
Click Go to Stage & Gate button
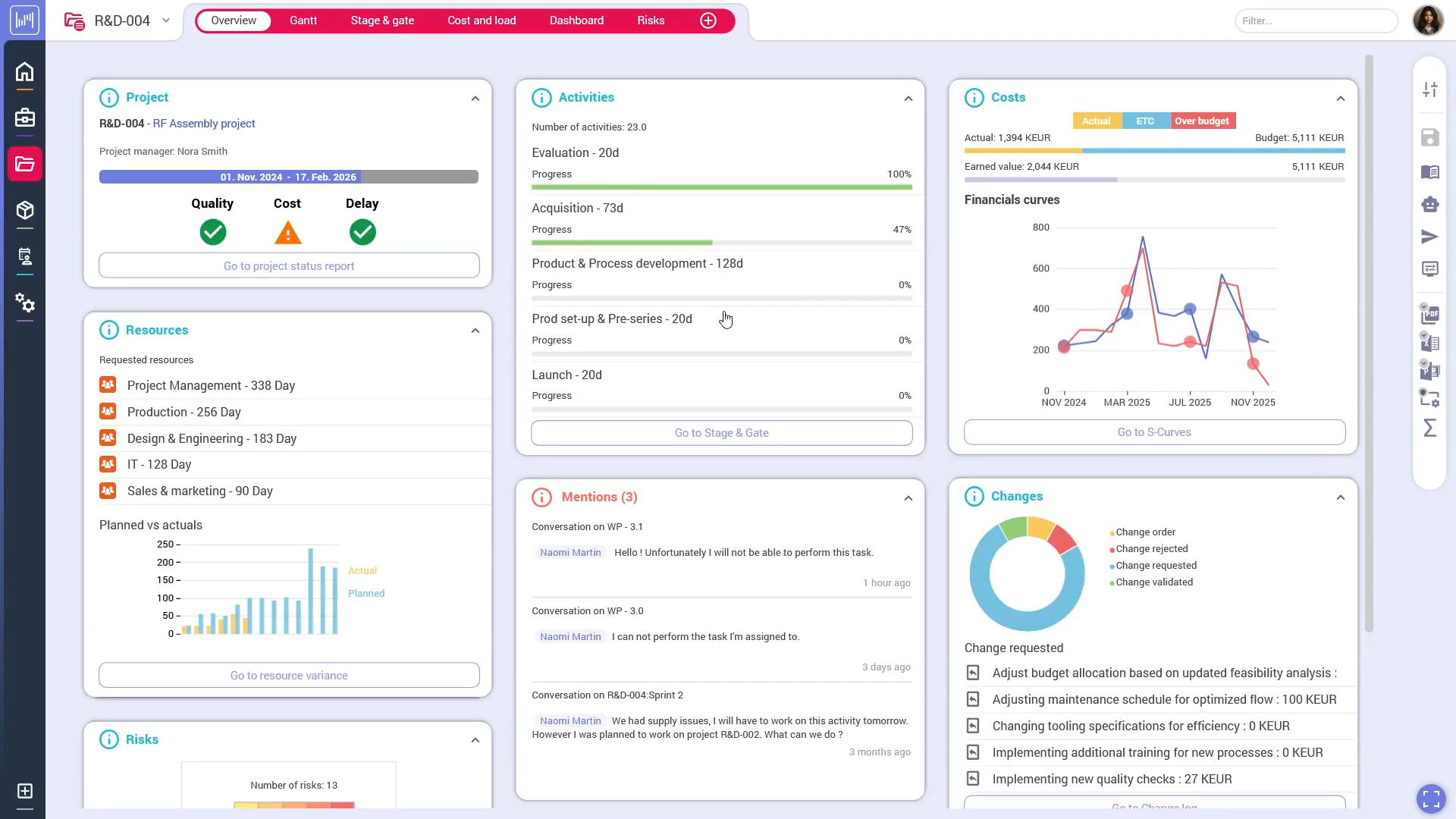click(721, 433)
